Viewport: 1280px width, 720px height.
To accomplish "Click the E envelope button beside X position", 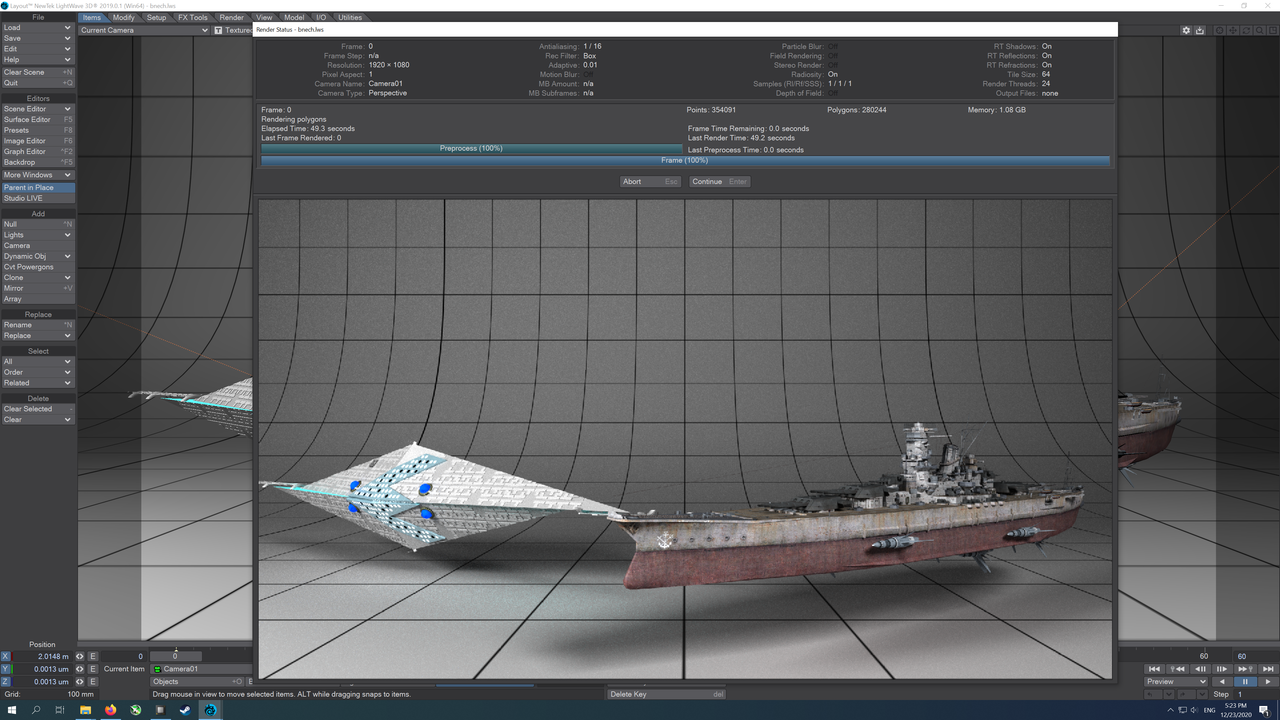I will [x=91, y=656].
